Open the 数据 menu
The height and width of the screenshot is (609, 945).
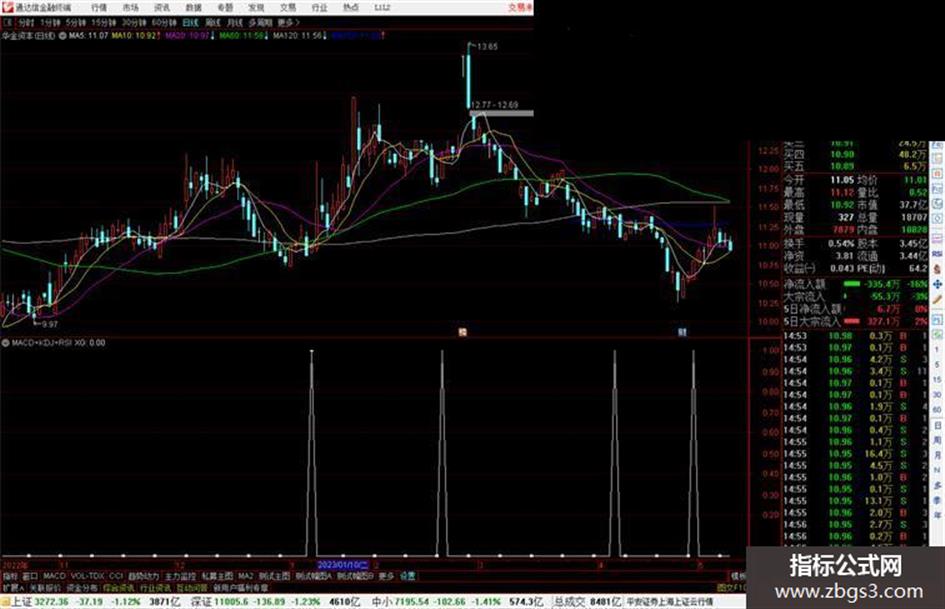tap(193, 8)
